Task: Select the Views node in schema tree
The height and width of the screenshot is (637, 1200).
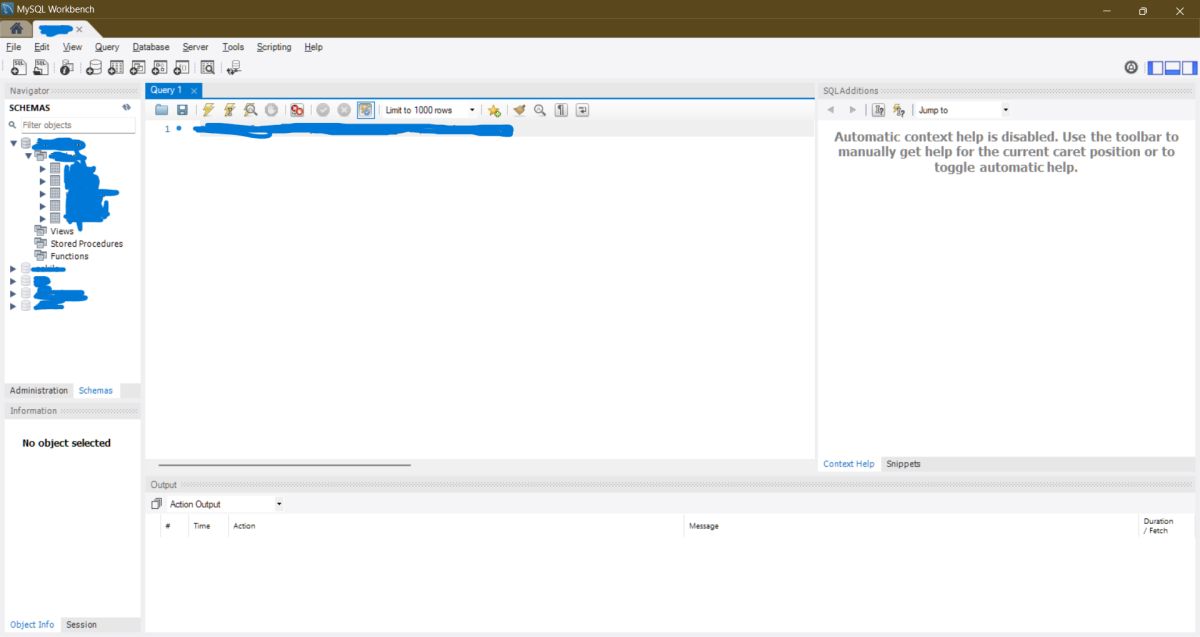Action: [x=62, y=231]
